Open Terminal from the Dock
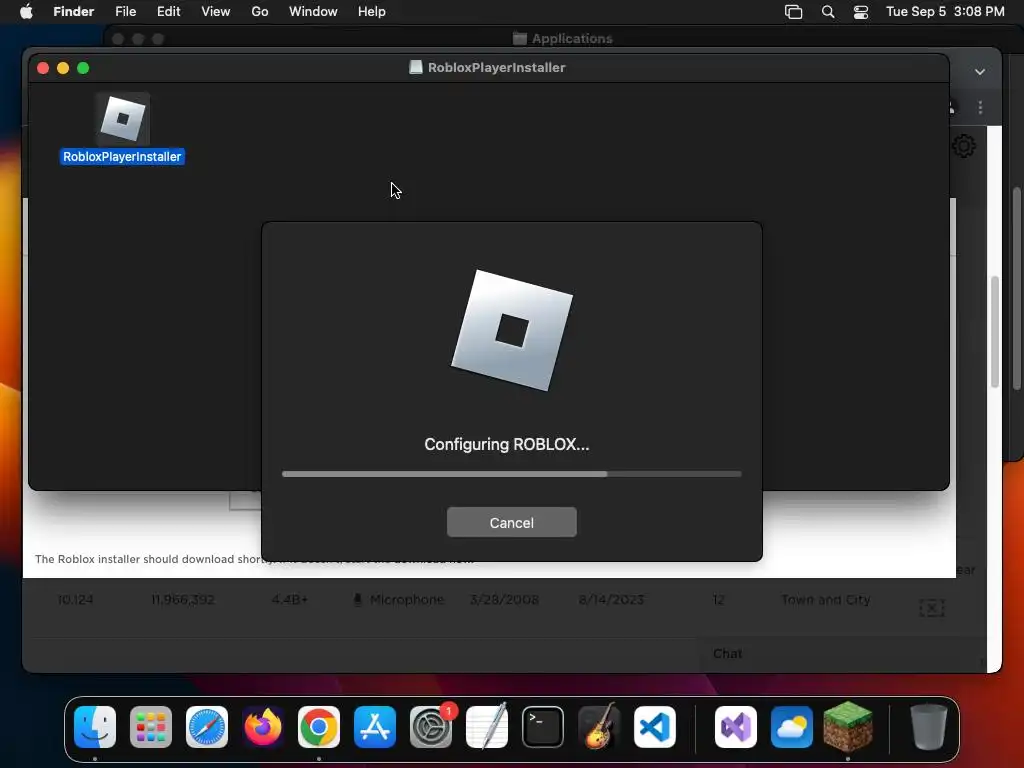Screen dimensions: 1024x768 click(543, 727)
